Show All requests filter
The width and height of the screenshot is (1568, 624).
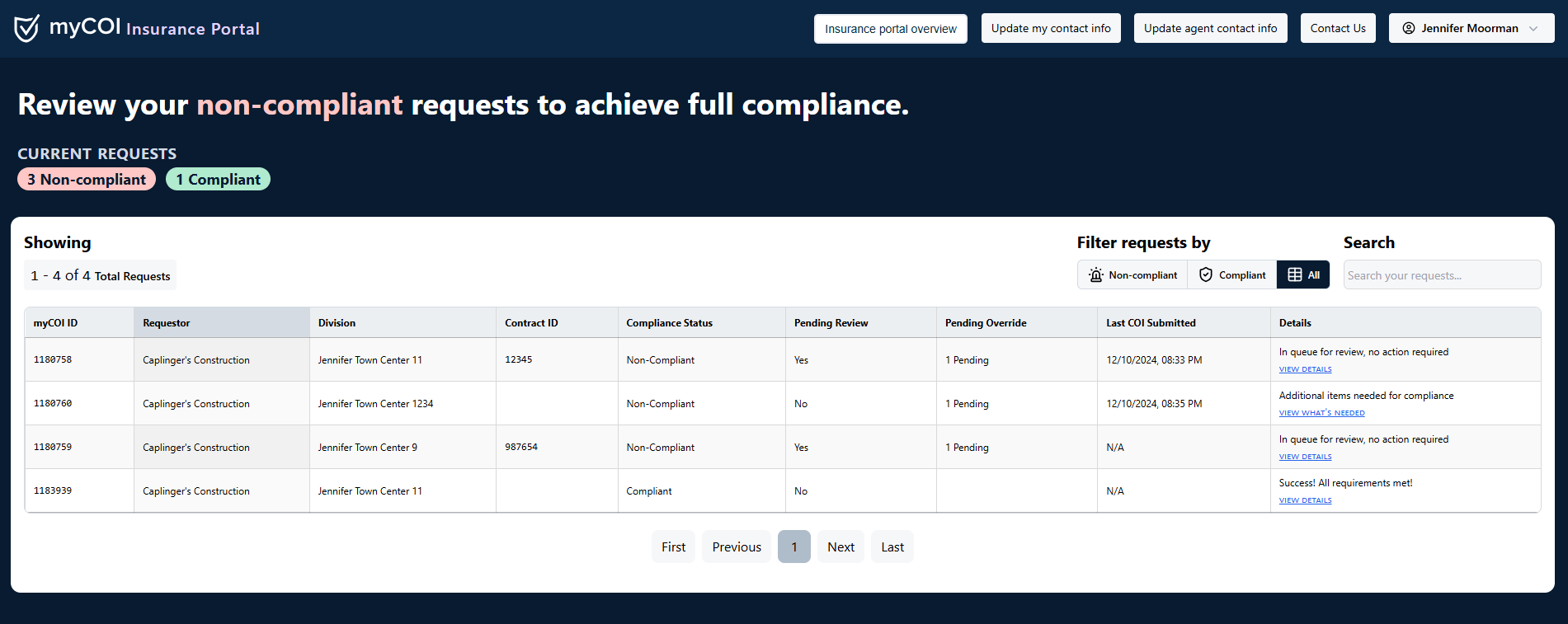[1303, 274]
